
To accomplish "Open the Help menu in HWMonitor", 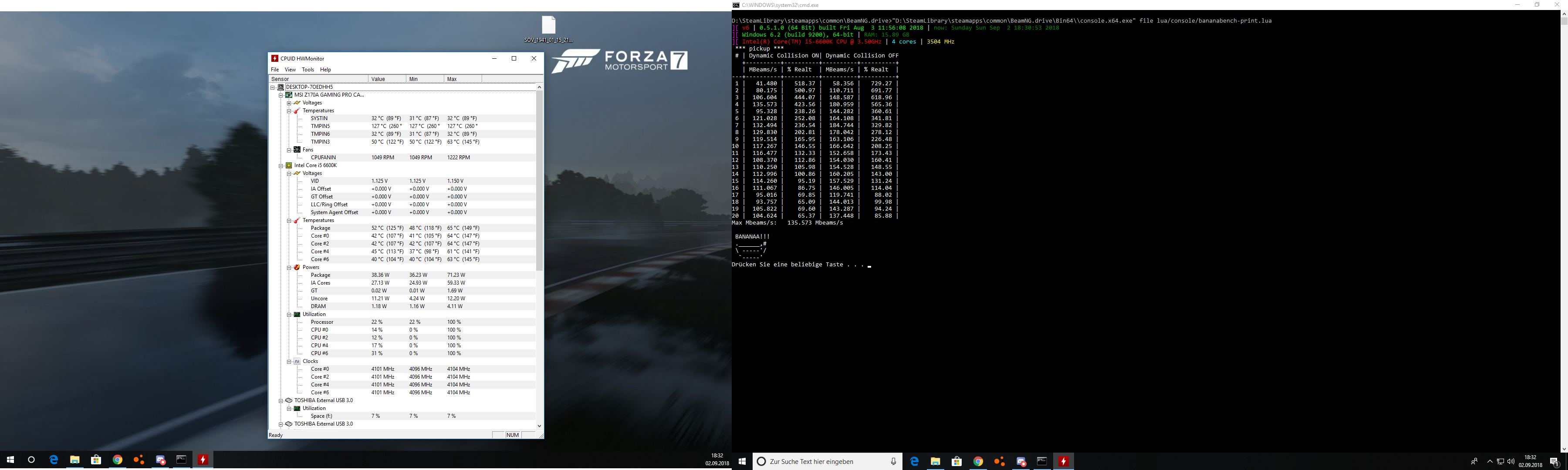I will pyautogui.click(x=326, y=69).
